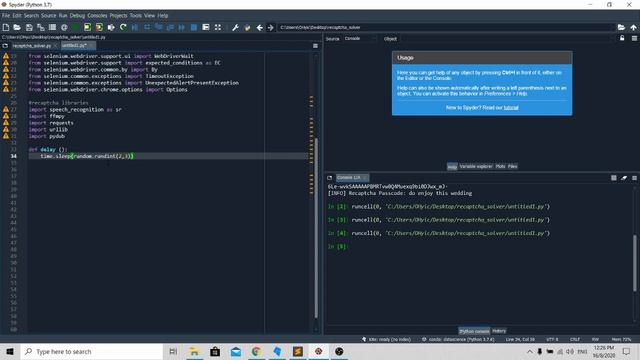Browse console tabs icon beside Console 1/A

(x=329, y=178)
